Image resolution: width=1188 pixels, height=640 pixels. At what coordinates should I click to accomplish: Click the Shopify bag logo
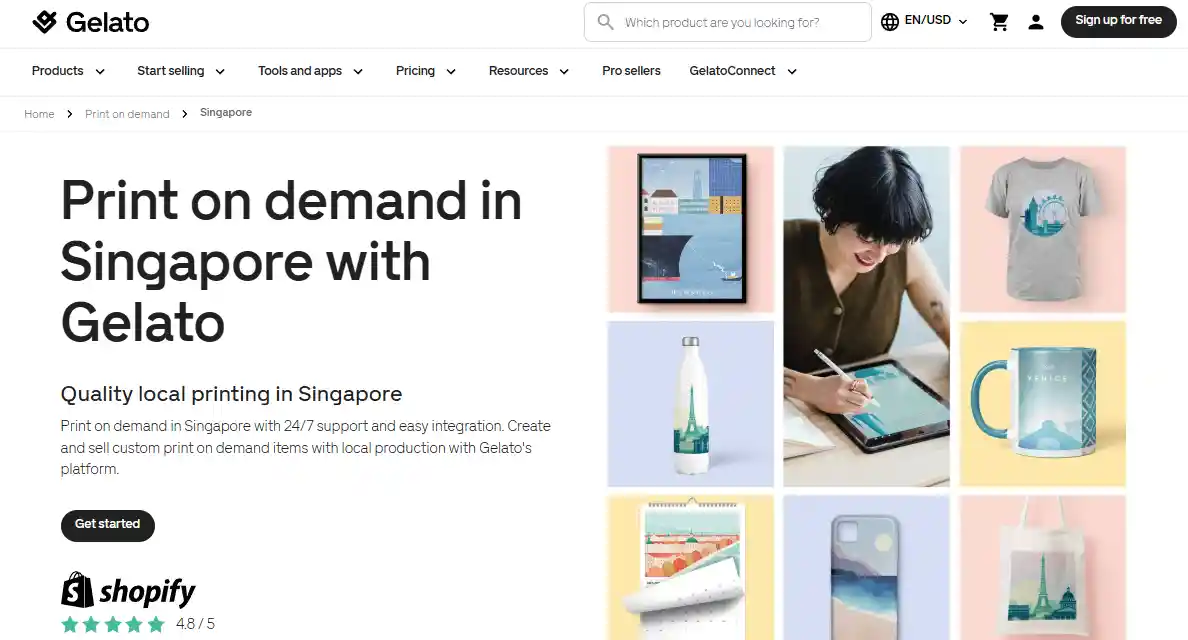pos(77,590)
